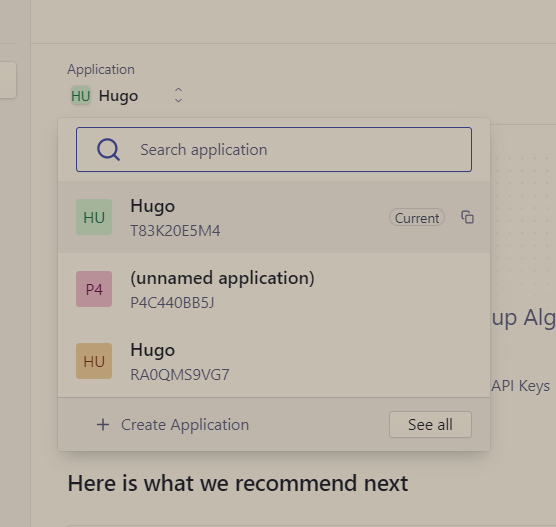
Task: Click the plus icon beside Create Application
Action: (103, 425)
